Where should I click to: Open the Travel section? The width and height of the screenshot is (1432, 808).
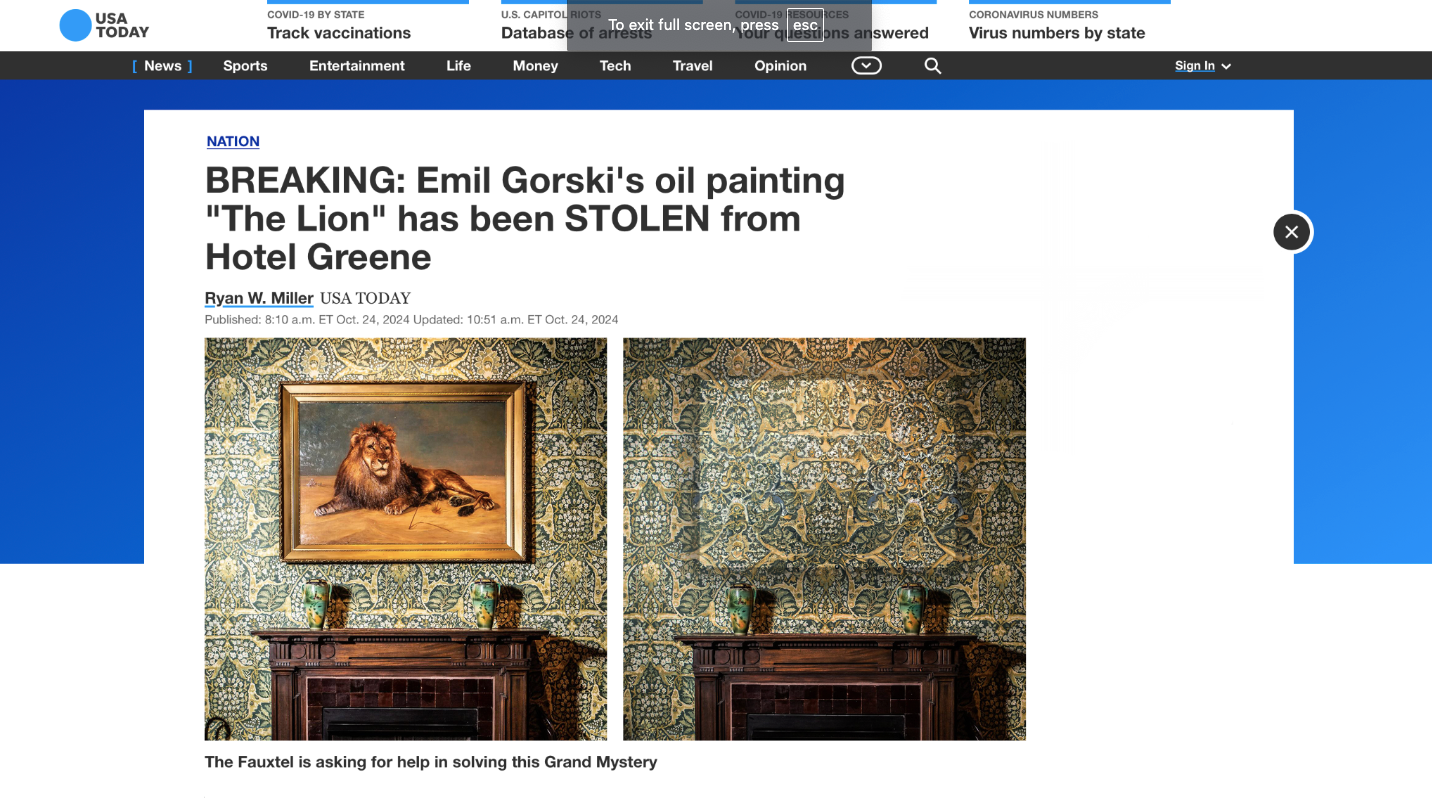click(x=692, y=66)
